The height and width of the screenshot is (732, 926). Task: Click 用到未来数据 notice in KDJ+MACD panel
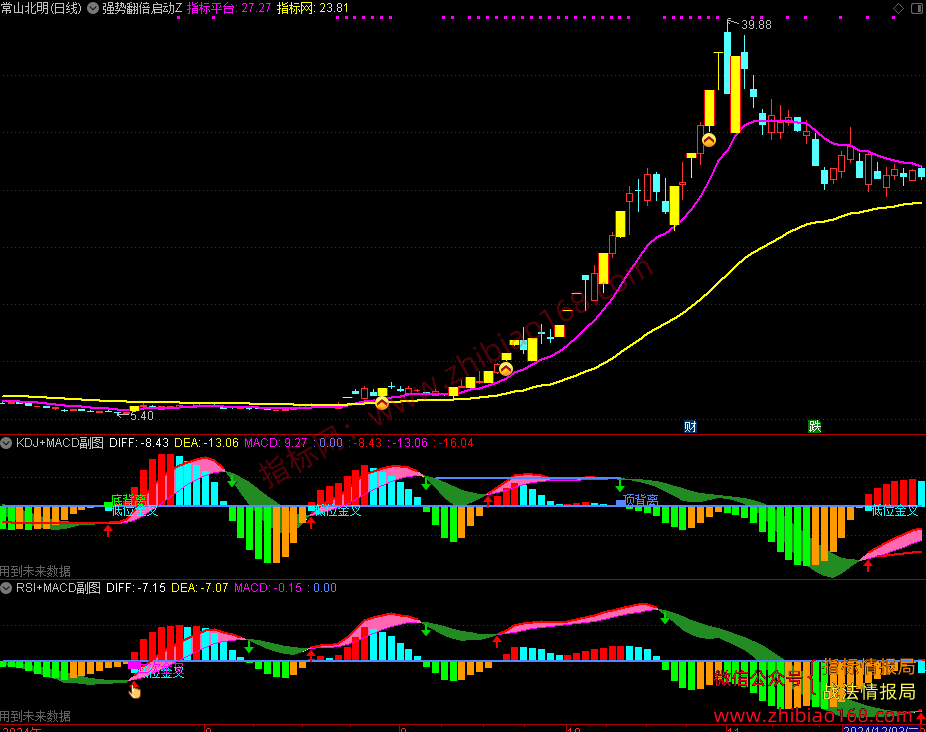click(x=35, y=571)
